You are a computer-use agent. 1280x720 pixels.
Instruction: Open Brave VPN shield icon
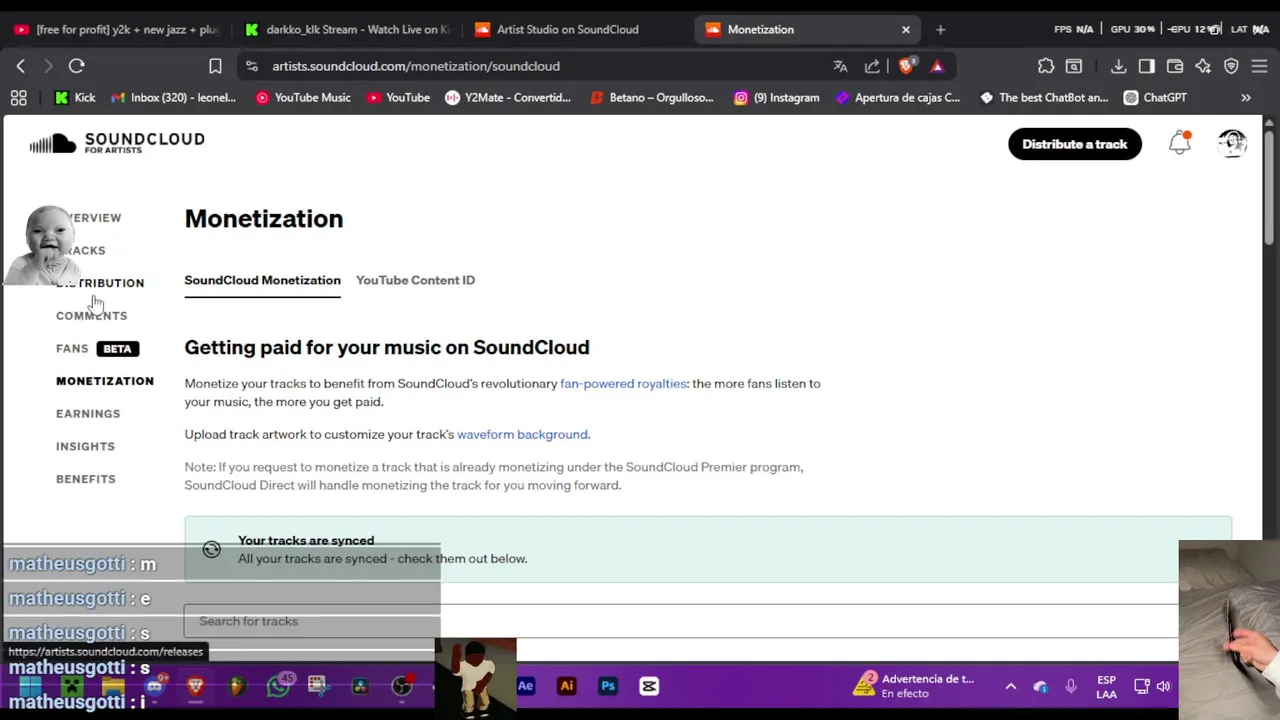(1231, 66)
